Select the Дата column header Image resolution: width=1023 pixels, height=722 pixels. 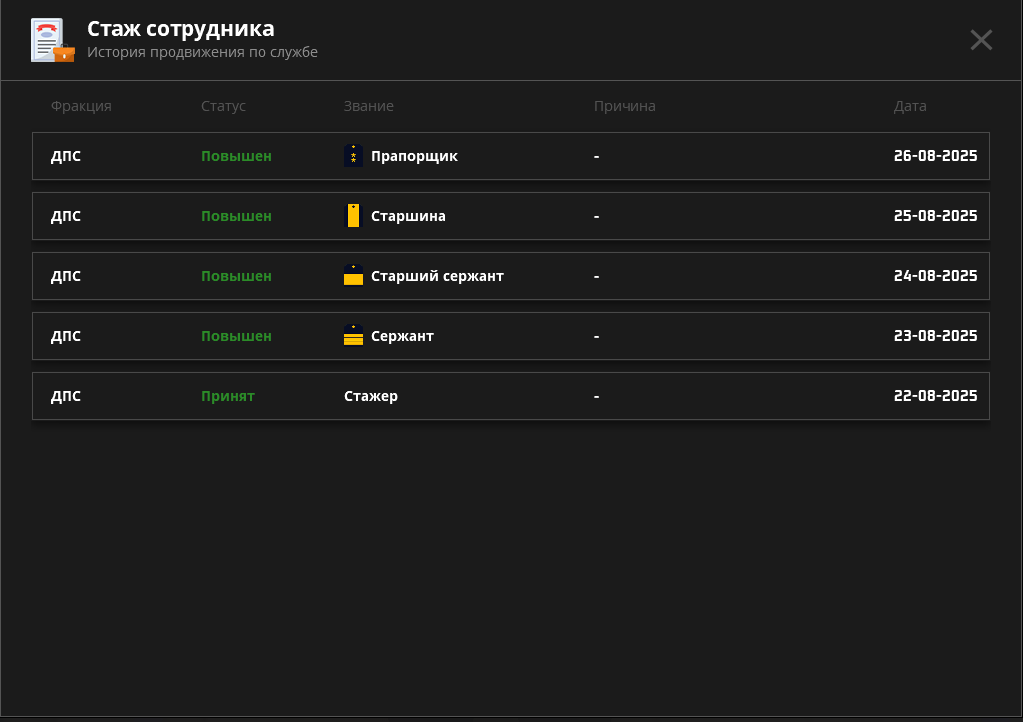909,106
